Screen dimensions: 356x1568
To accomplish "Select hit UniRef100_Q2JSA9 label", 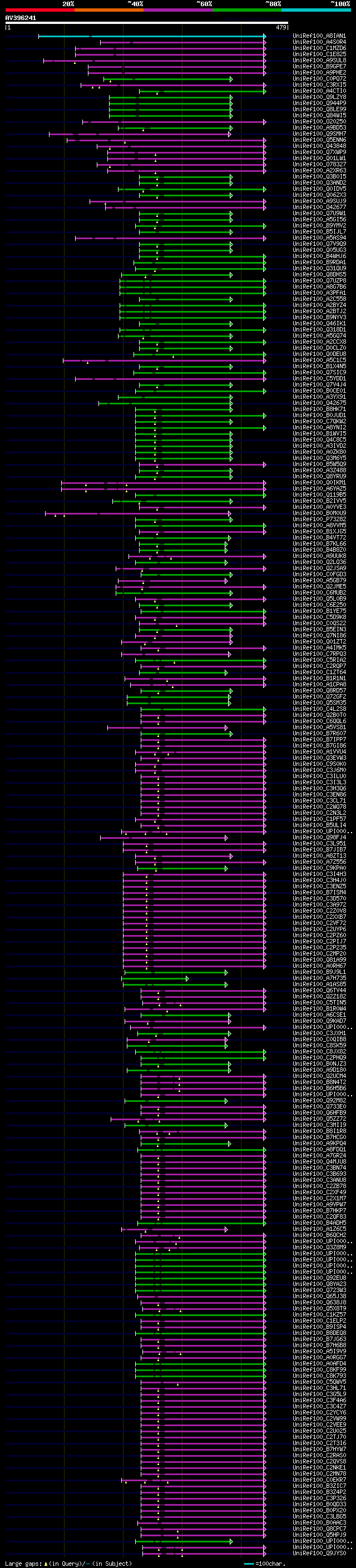I will [x=319, y=568].
